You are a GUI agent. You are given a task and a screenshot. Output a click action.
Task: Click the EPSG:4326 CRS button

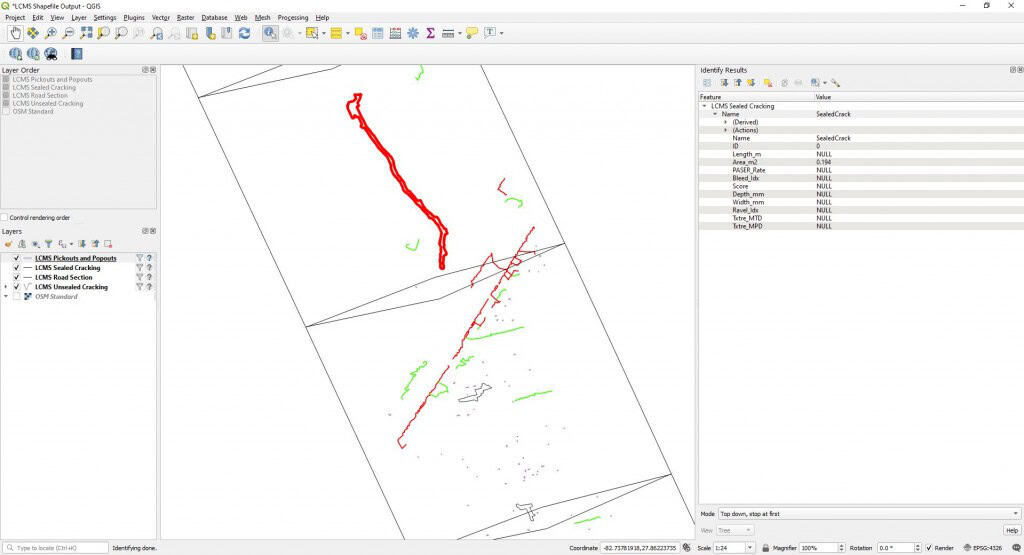coord(982,548)
